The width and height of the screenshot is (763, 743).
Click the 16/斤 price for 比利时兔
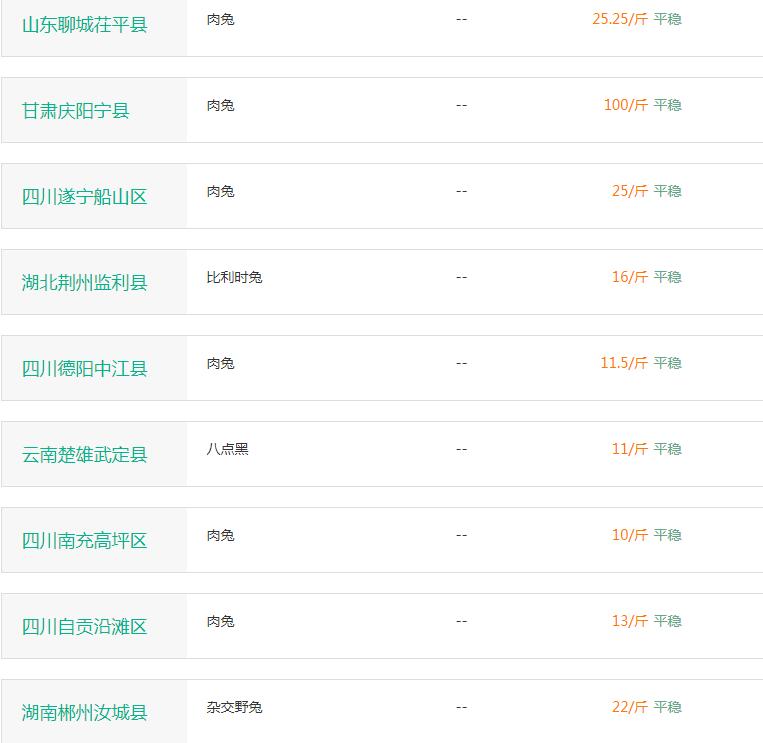pyautogui.click(x=630, y=277)
